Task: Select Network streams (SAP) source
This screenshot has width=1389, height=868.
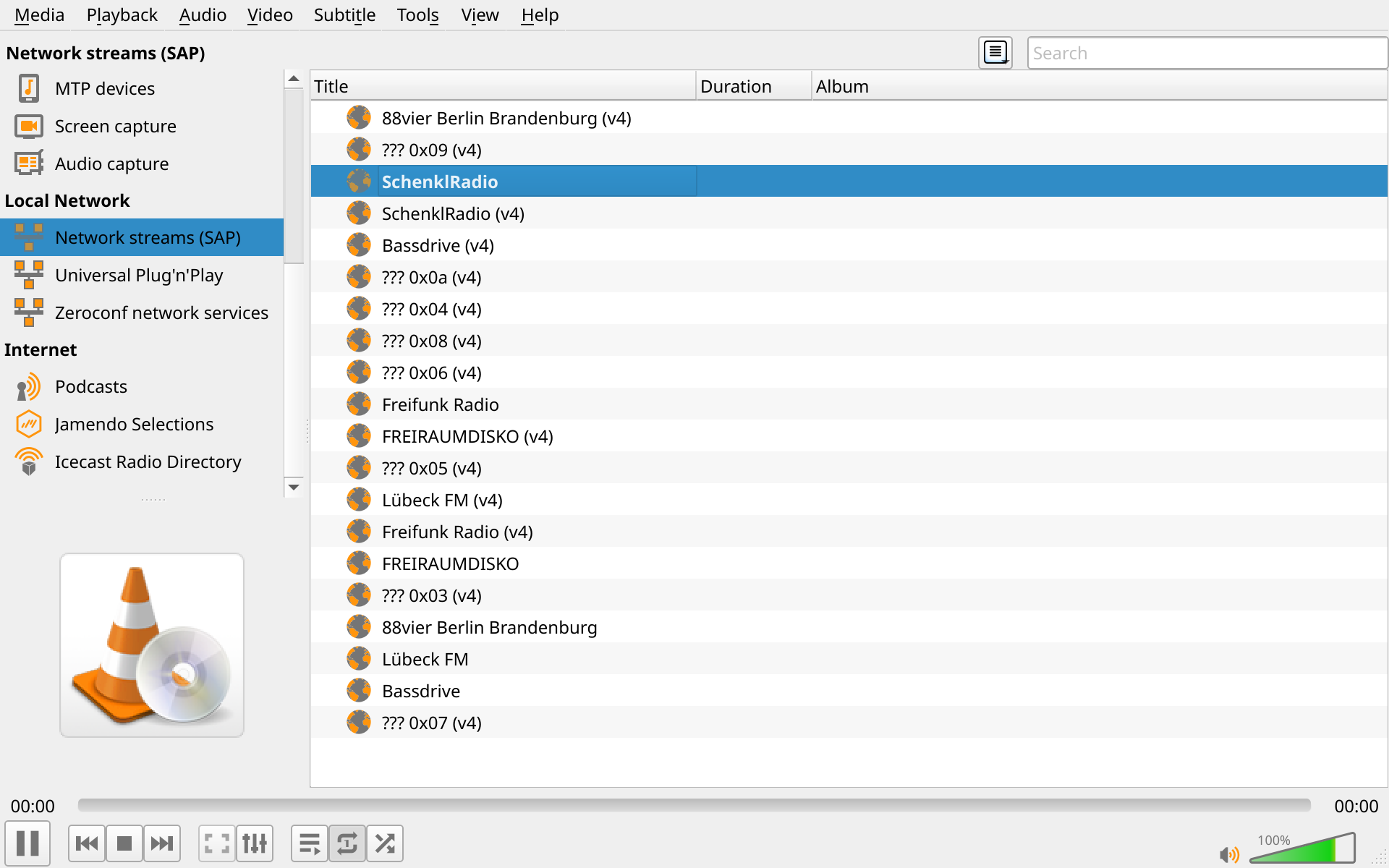Action: [142, 237]
